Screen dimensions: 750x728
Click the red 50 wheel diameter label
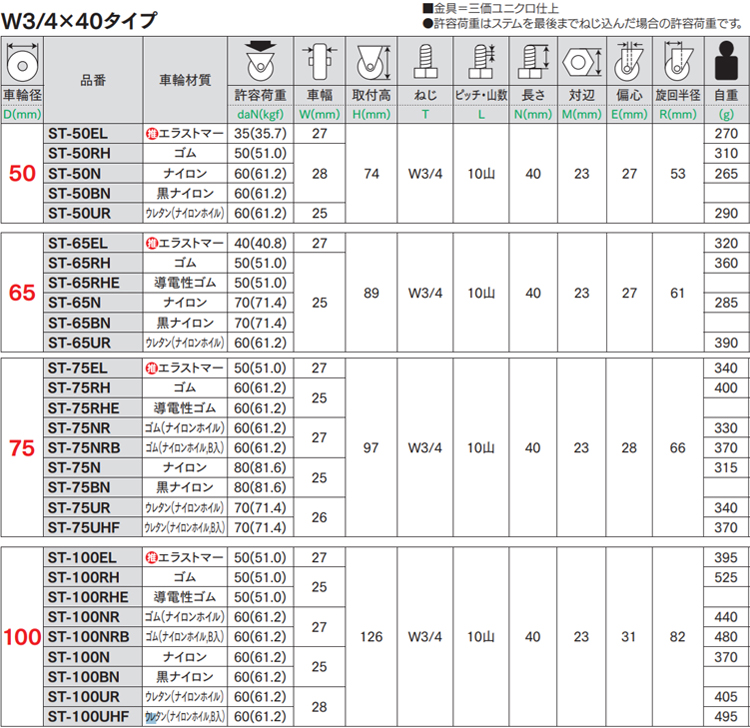(x=22, y=174)
